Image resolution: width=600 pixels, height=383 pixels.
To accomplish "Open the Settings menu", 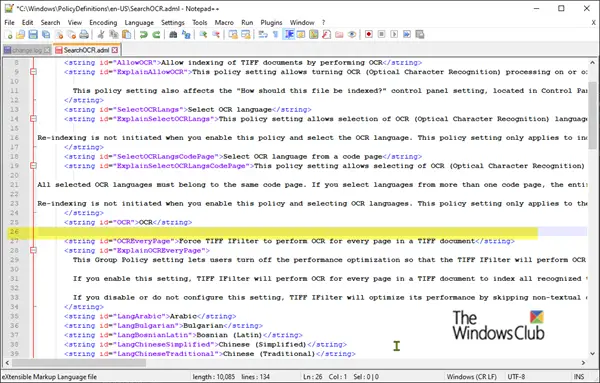I will 173,23.
